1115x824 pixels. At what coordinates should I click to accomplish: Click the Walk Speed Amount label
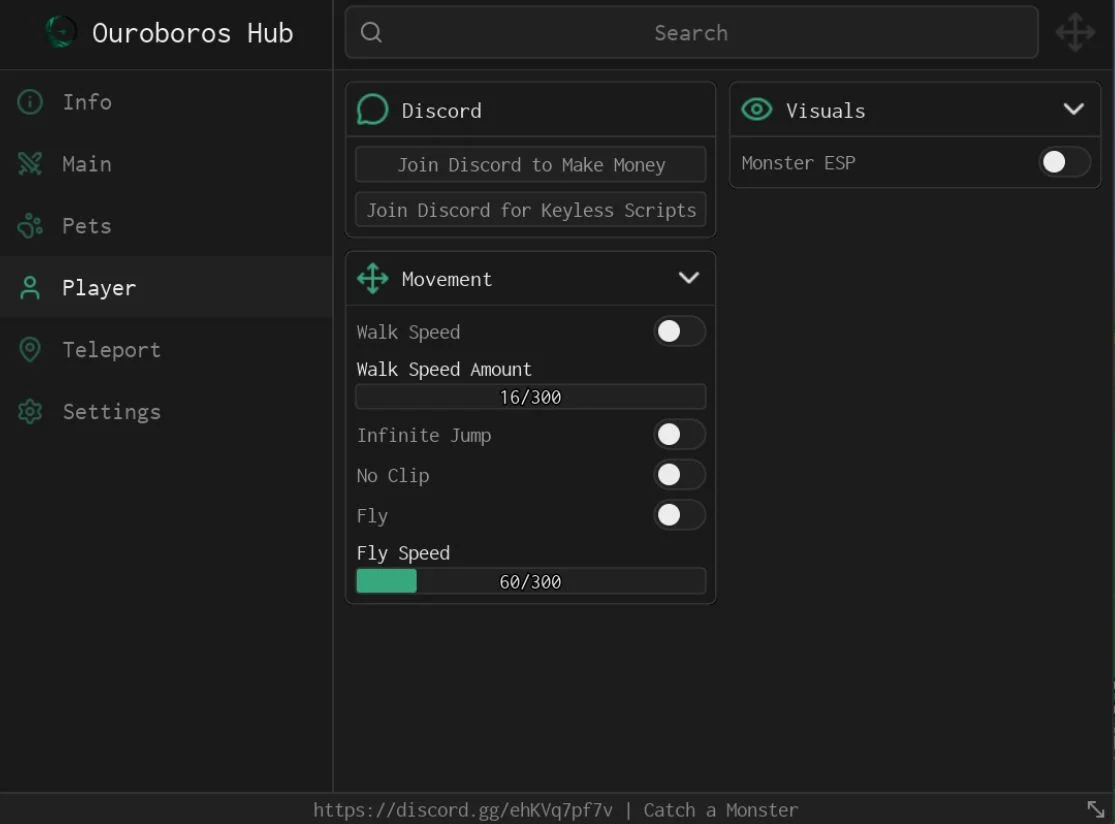coord(444,370)
